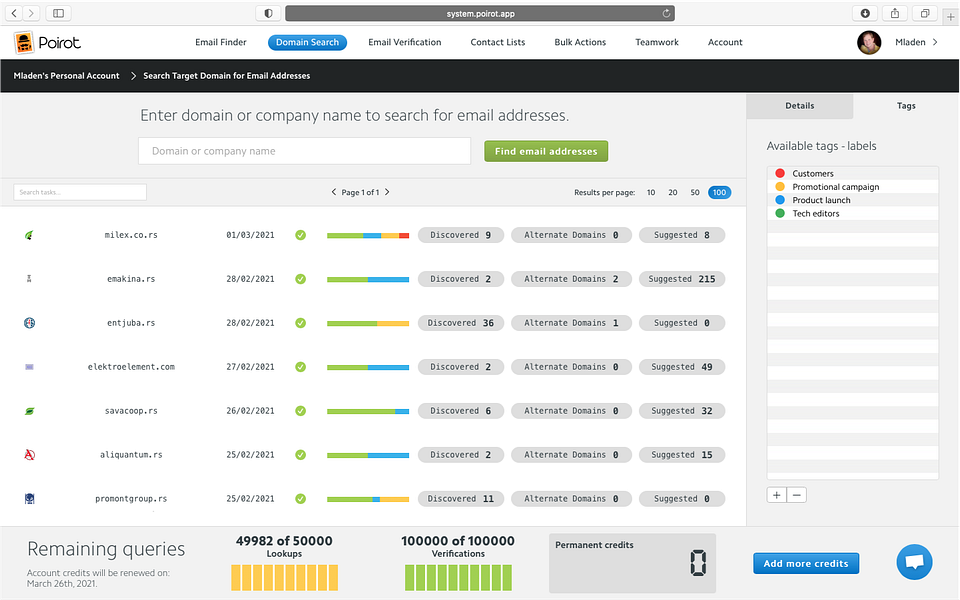The width and height of the screenshot is (960, 600).
Task: Click green check status for aliquantum.rs
Action: pos(301,454)
